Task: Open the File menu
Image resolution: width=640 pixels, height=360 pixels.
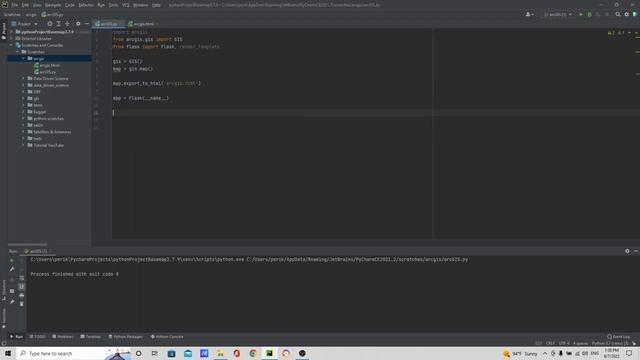Action: coord(15,5)
